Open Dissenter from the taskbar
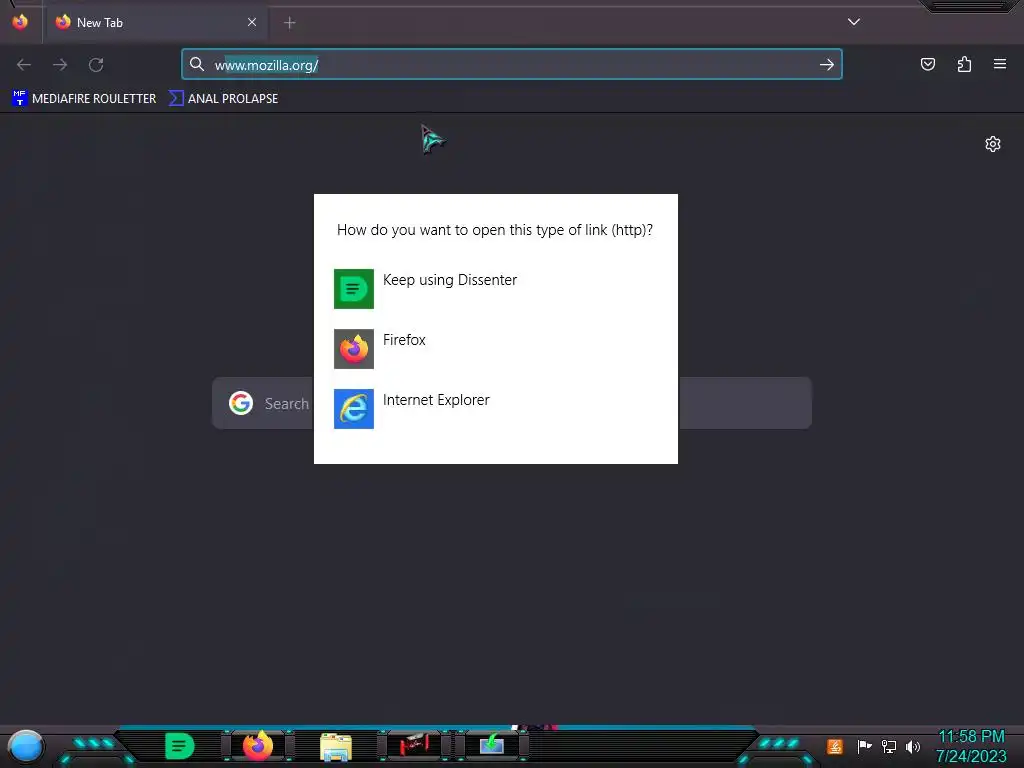 [x=180, y=746]
